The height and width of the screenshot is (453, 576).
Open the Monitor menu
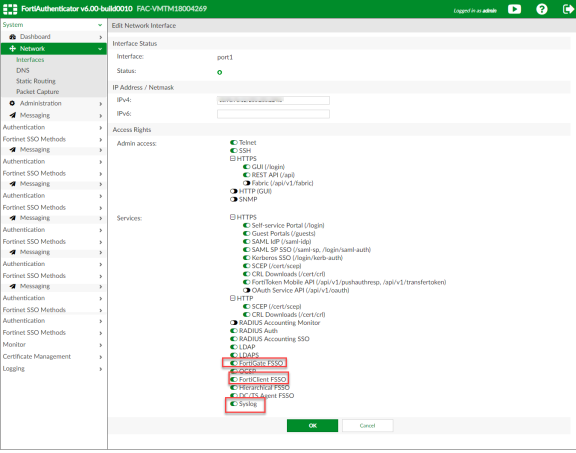pos(14,344)
